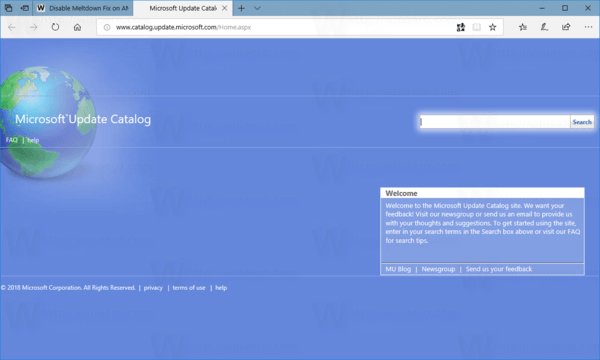Open a new tab with plus button
The width and height of the screenshot is (600, 360).
(x=241, y=8)
